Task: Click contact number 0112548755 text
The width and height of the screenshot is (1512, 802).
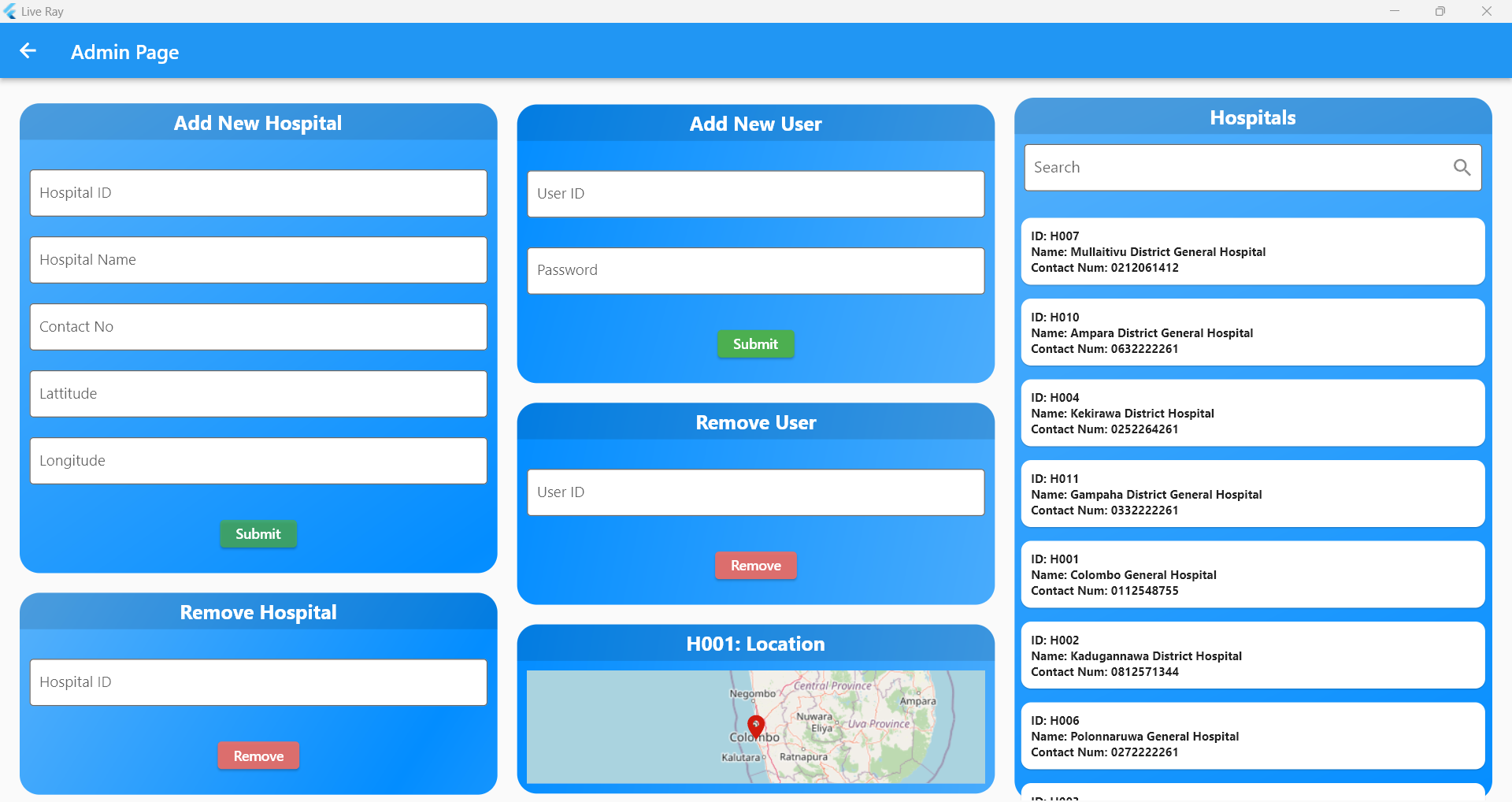Action: tap(1145, 591)
